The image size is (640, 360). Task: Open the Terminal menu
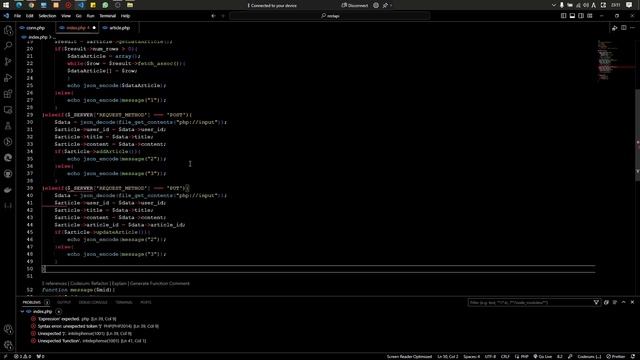click(108, 16)
